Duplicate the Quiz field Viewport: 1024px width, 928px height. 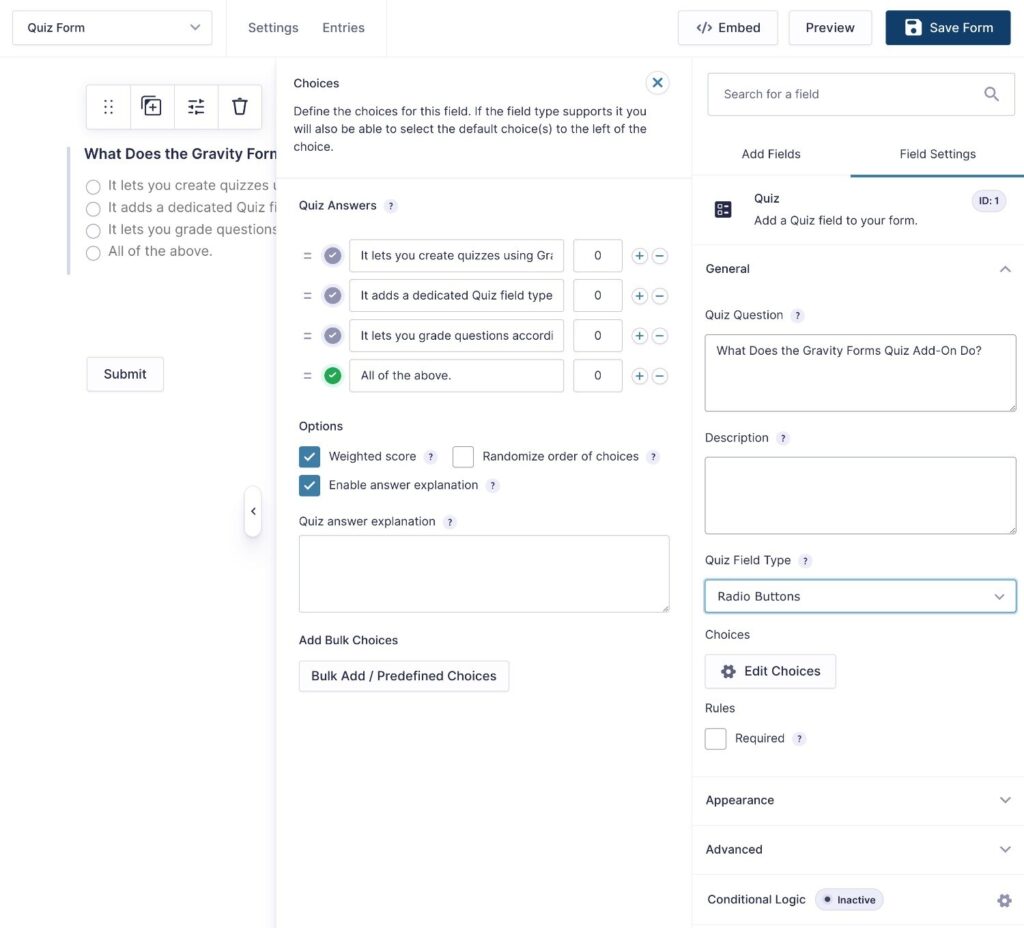[152, 106]
